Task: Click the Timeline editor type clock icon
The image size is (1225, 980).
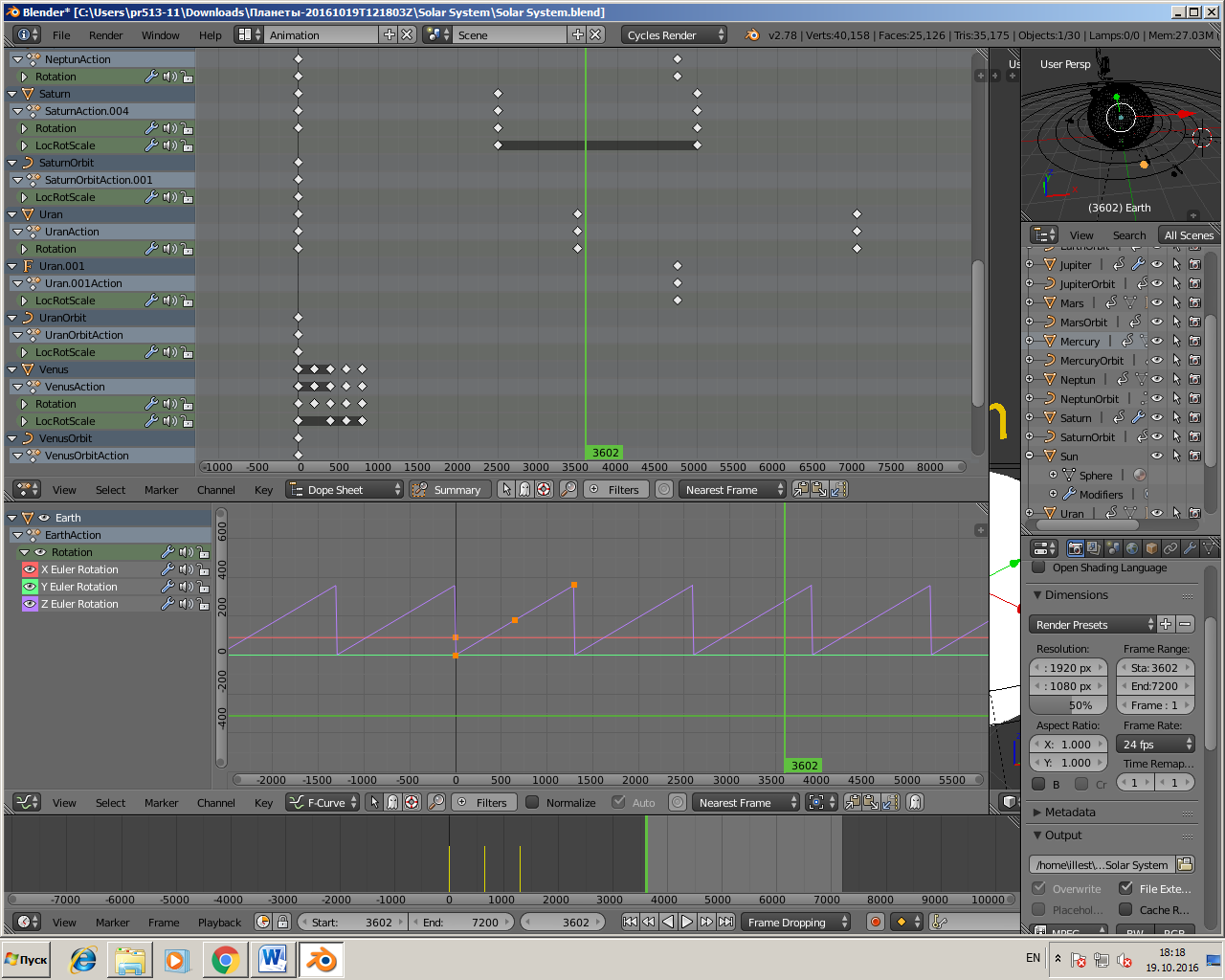Action: click(x=27, y=922)
